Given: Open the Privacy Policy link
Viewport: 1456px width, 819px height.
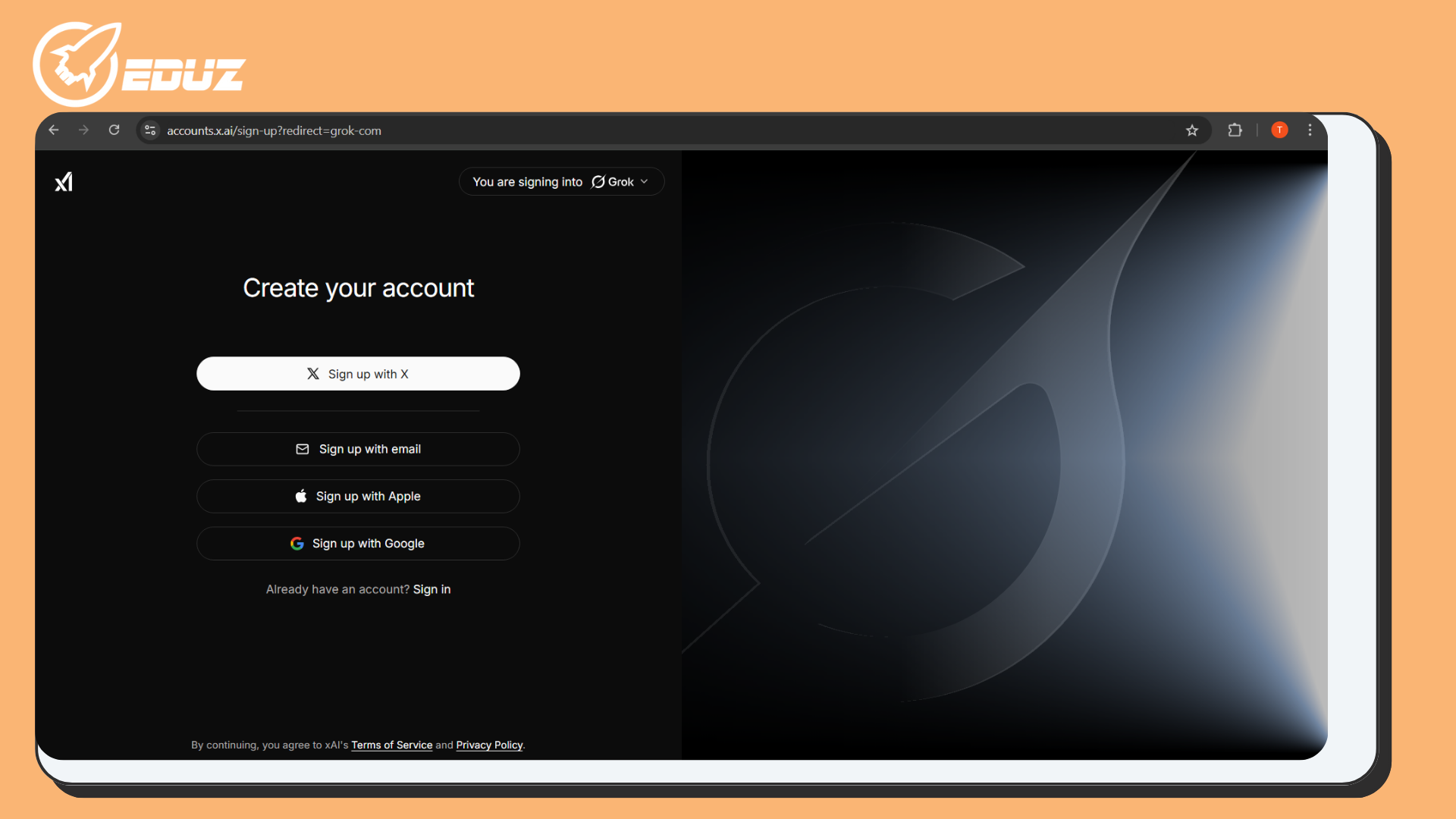Looking at the screenshot, I should [489, 745].
